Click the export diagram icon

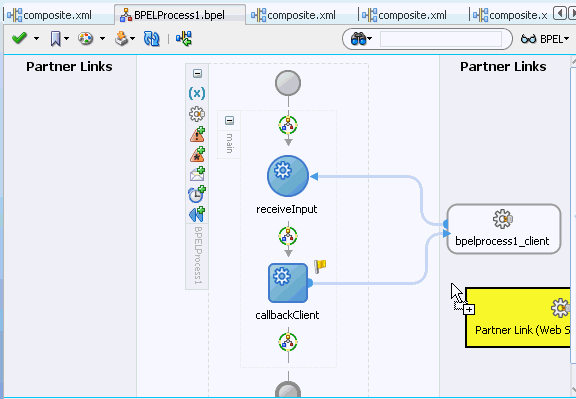point(122,38)
